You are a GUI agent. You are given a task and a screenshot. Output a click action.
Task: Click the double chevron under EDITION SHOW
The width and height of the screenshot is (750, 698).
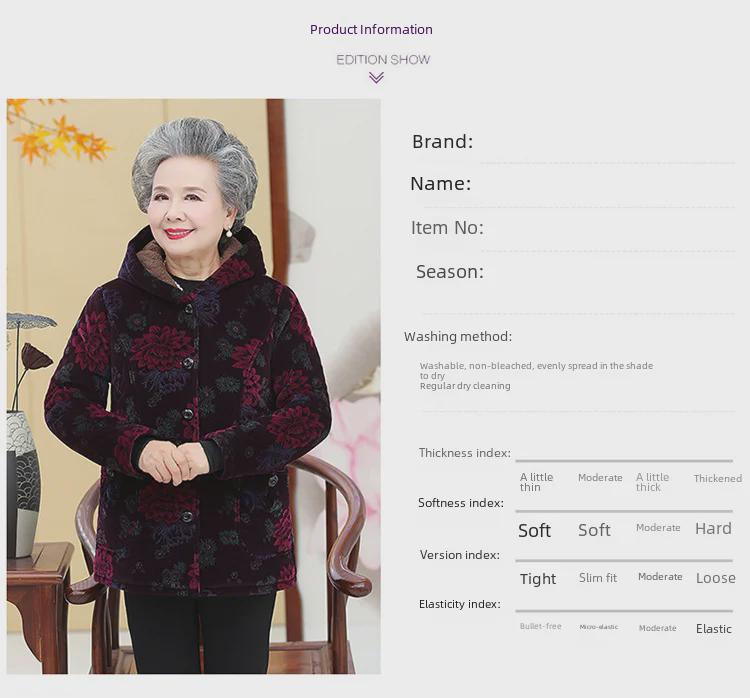pyautogui.click(x=376, y=78)
